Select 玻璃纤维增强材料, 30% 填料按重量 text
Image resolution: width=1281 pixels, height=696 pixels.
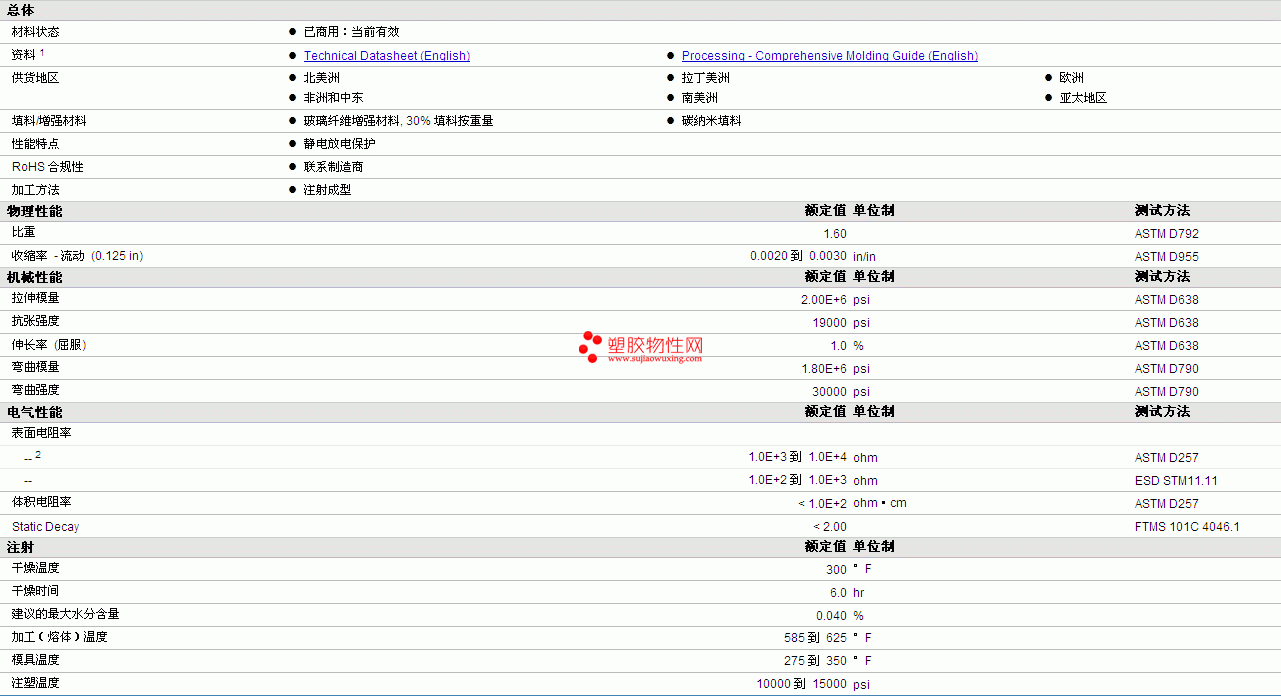pyautogui.click(x=398, y=121)
